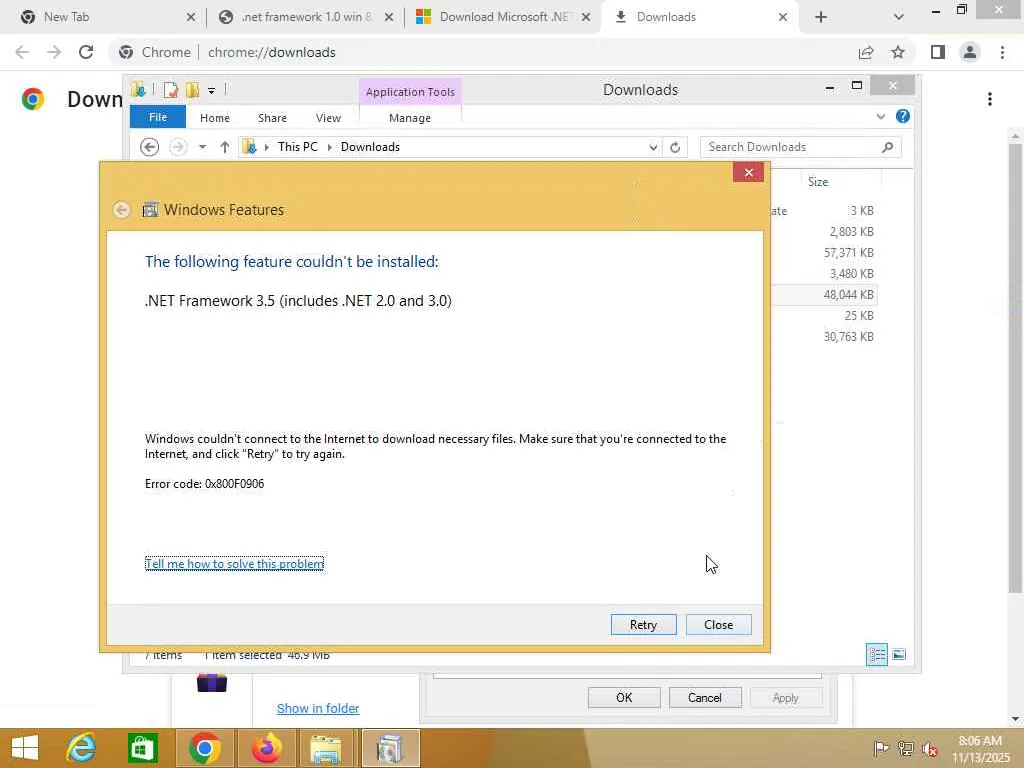1024x768 pixels.
Task: Switch to '.net framework 1.0 win 8' tab
Action: coord(307,17)
